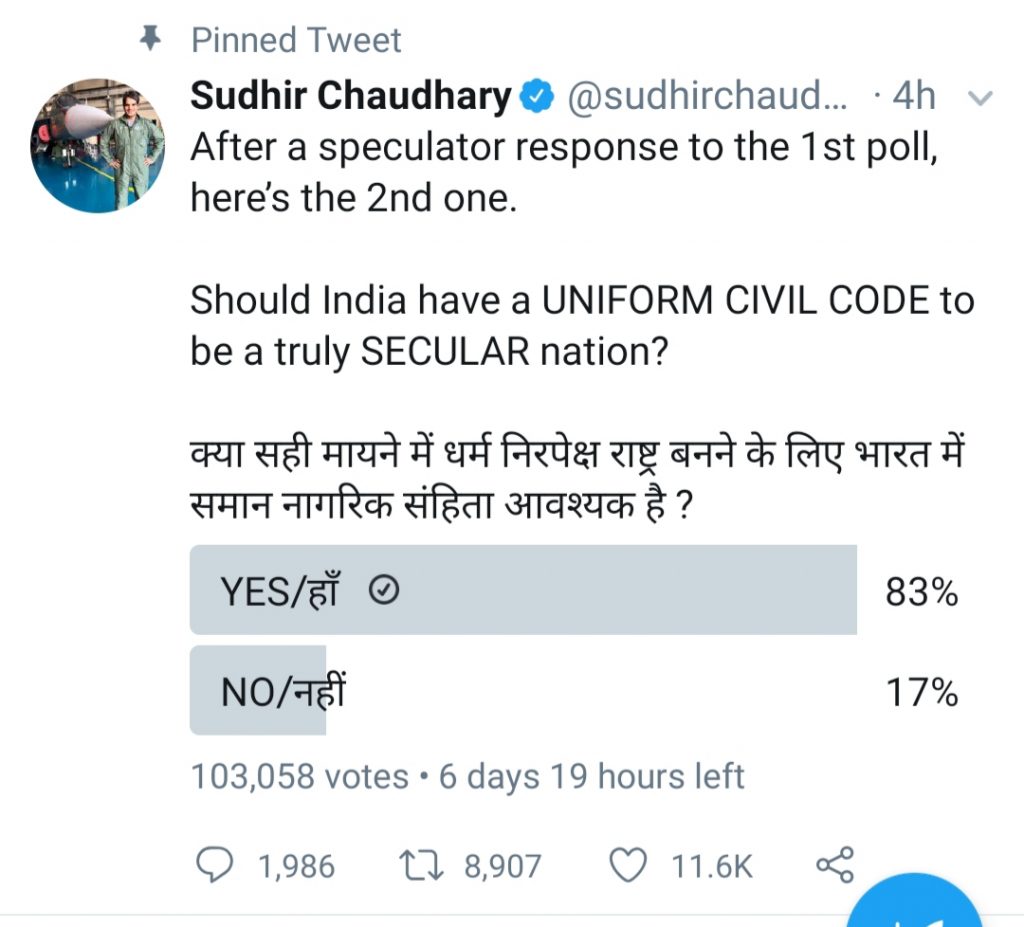
Task: Click the reply speech bubble icon
Action: pyautogui.click(x=214, y=865)
